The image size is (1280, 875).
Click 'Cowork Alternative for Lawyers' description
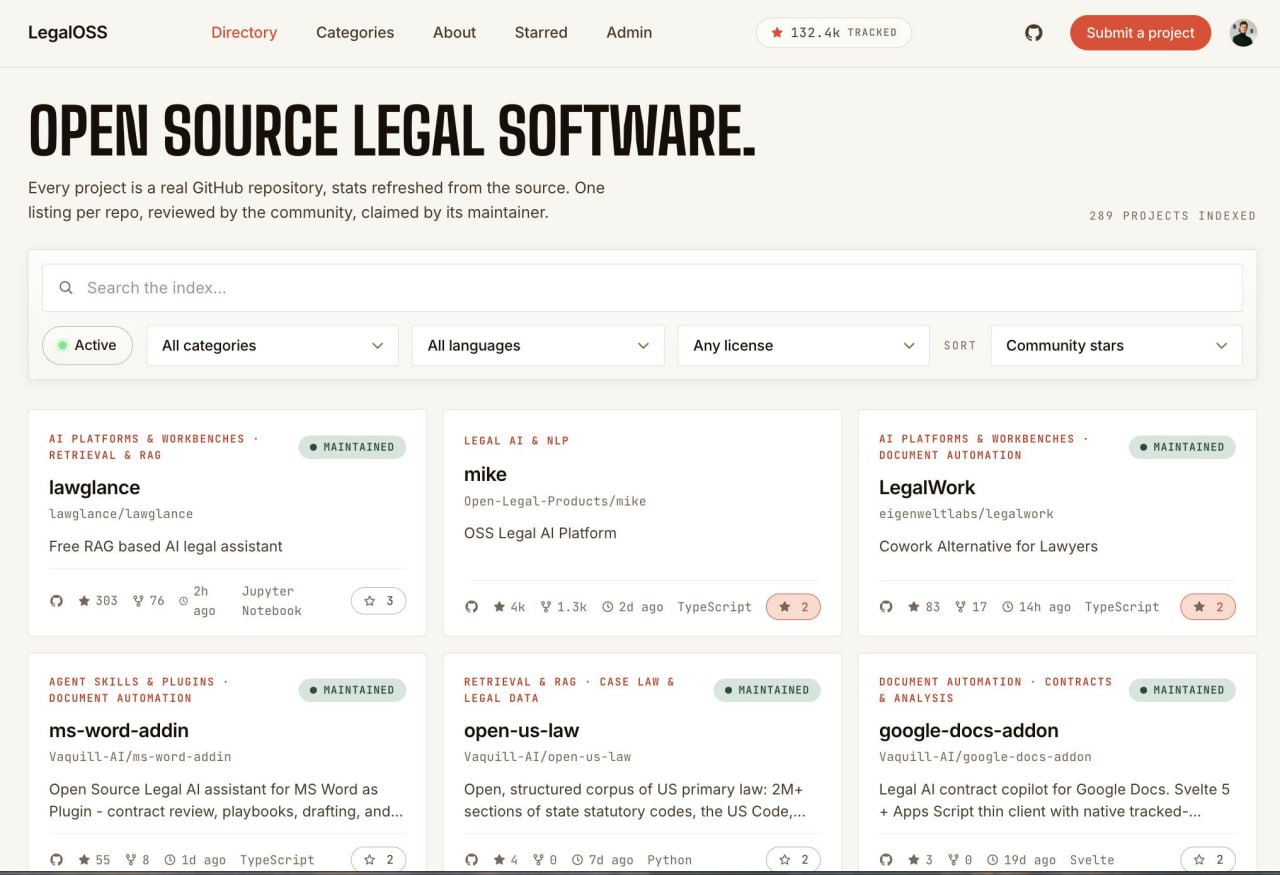pos(988,546)
